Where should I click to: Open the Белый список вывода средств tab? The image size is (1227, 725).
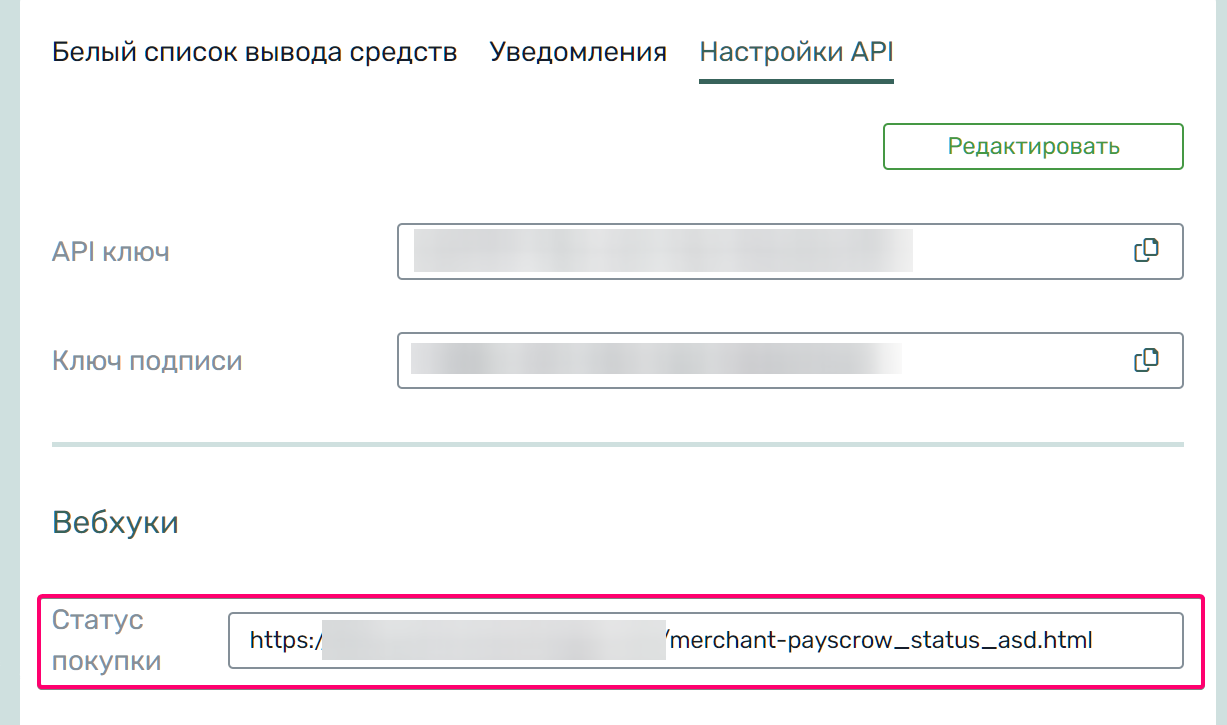(254, 52)
